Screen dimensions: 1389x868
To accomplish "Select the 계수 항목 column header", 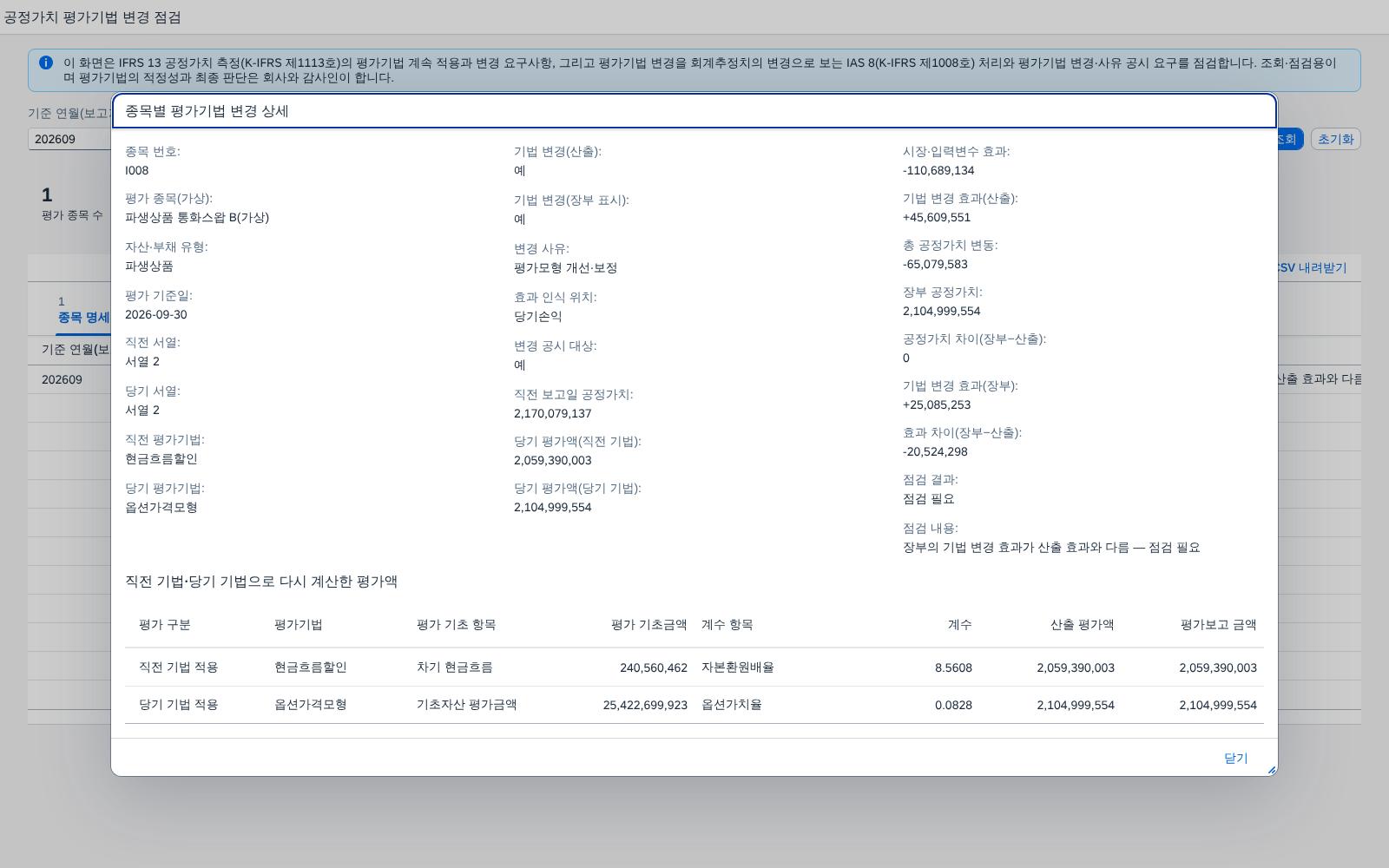I will pyautogui.click(x=727, y=624).
